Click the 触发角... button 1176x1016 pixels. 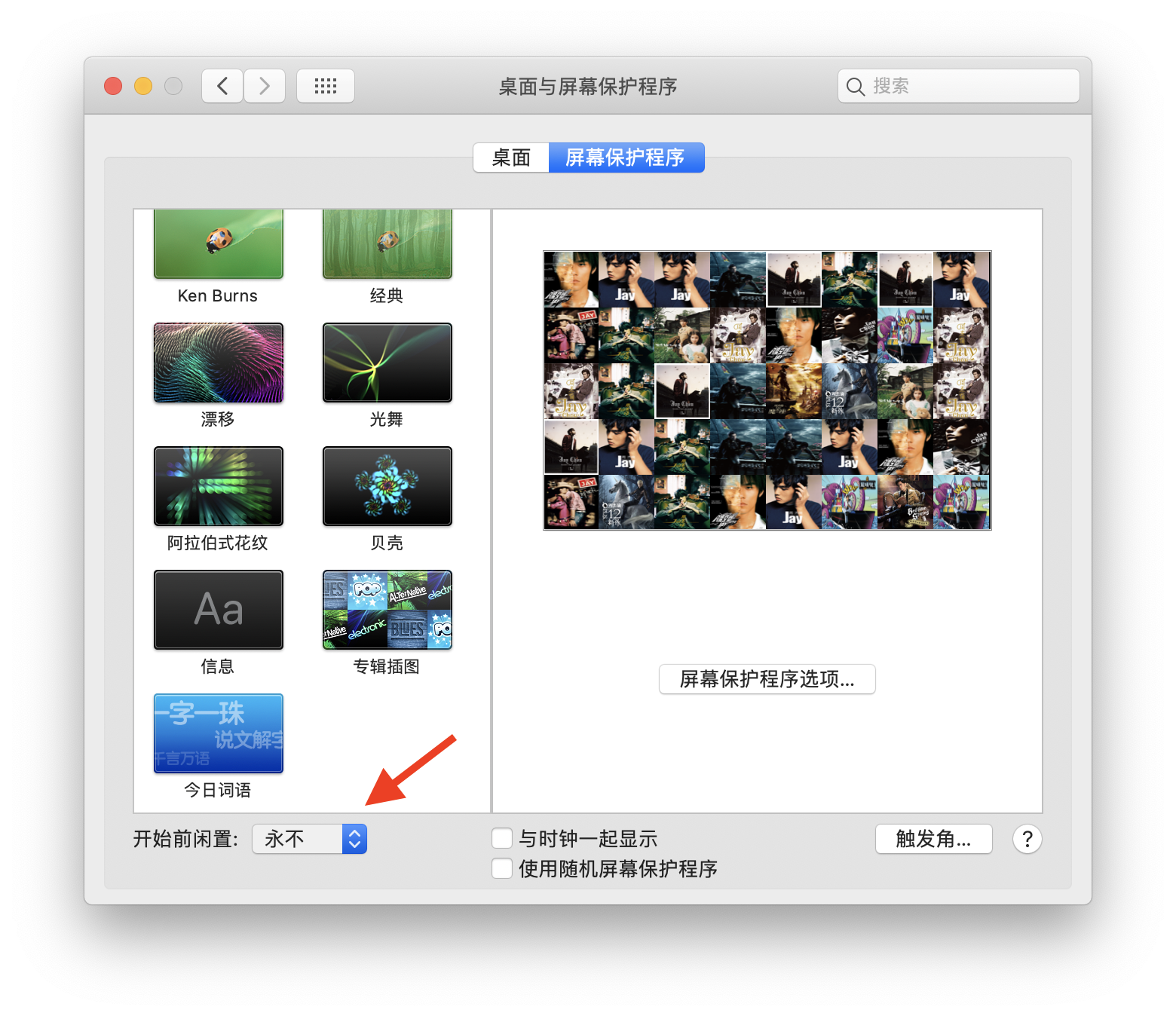933,839
